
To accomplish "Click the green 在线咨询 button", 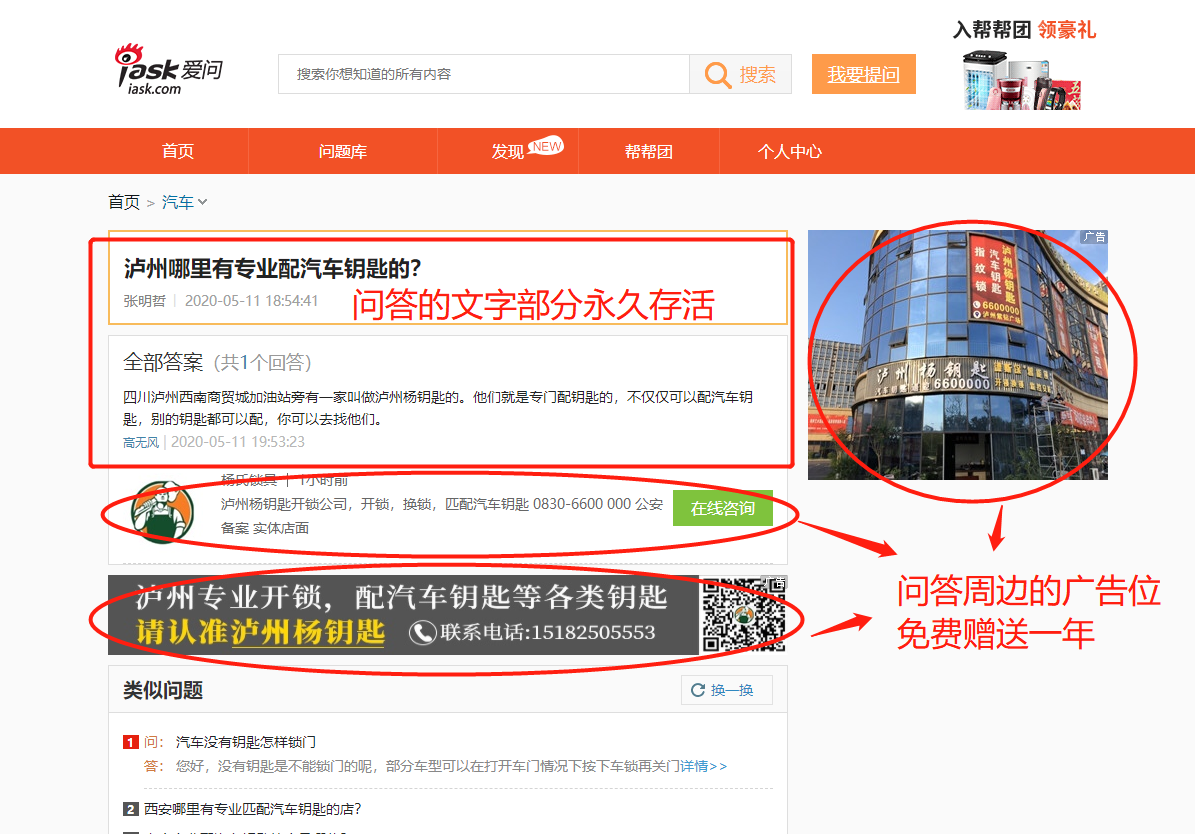I will [x=722, y=508].
